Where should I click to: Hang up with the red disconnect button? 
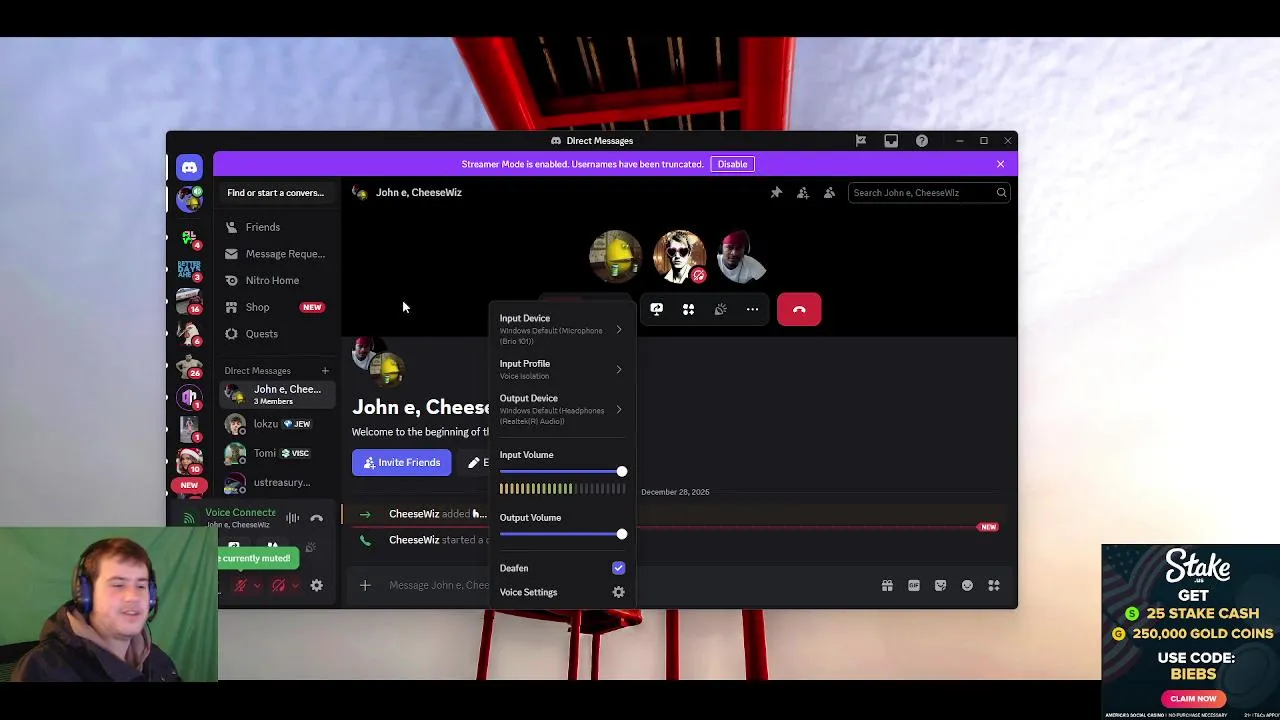click(x=799, y=310)
